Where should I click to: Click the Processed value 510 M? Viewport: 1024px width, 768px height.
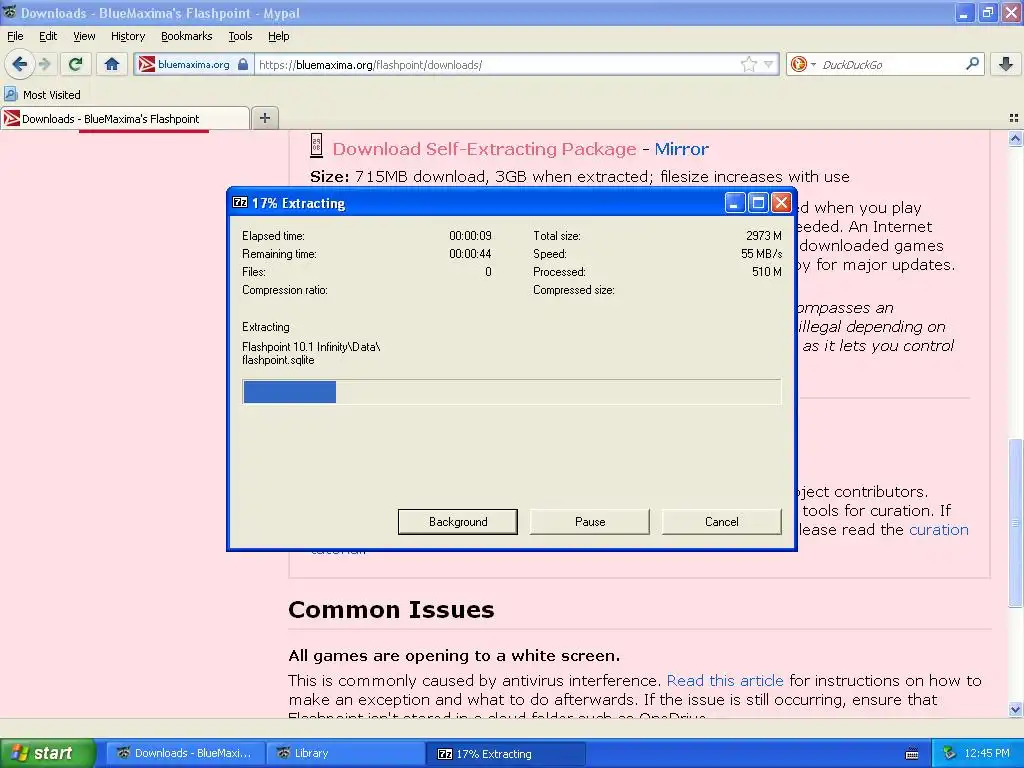pyautogui.click(x=767, y=272)
